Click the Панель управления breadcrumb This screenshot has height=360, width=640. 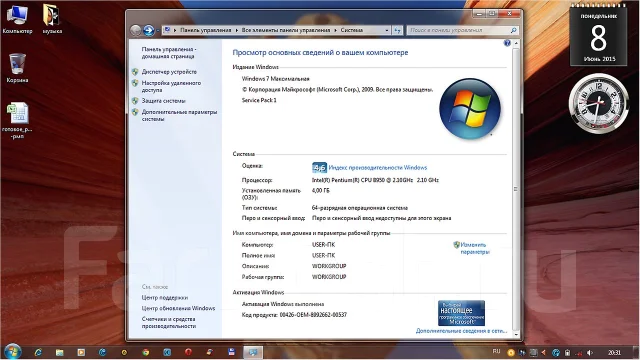(206, 30)
